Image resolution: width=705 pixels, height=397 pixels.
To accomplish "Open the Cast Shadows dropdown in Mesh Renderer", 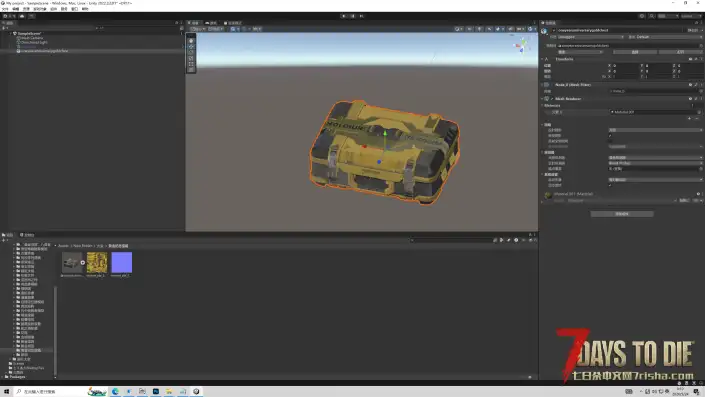I will pos(655,130).
